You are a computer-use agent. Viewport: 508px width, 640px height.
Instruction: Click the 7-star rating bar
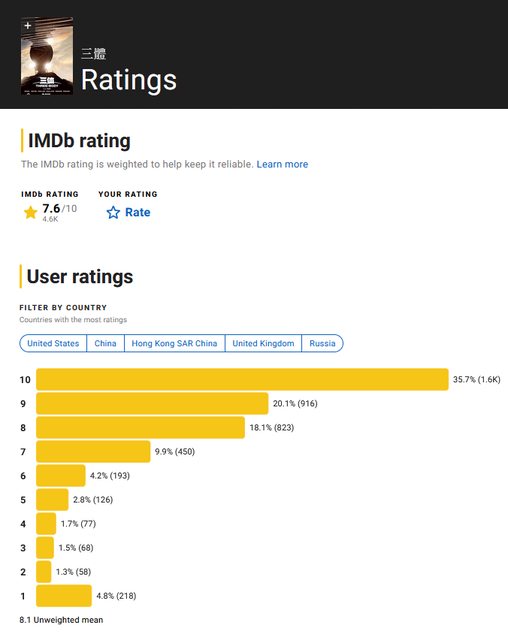[x=93, y=451]
